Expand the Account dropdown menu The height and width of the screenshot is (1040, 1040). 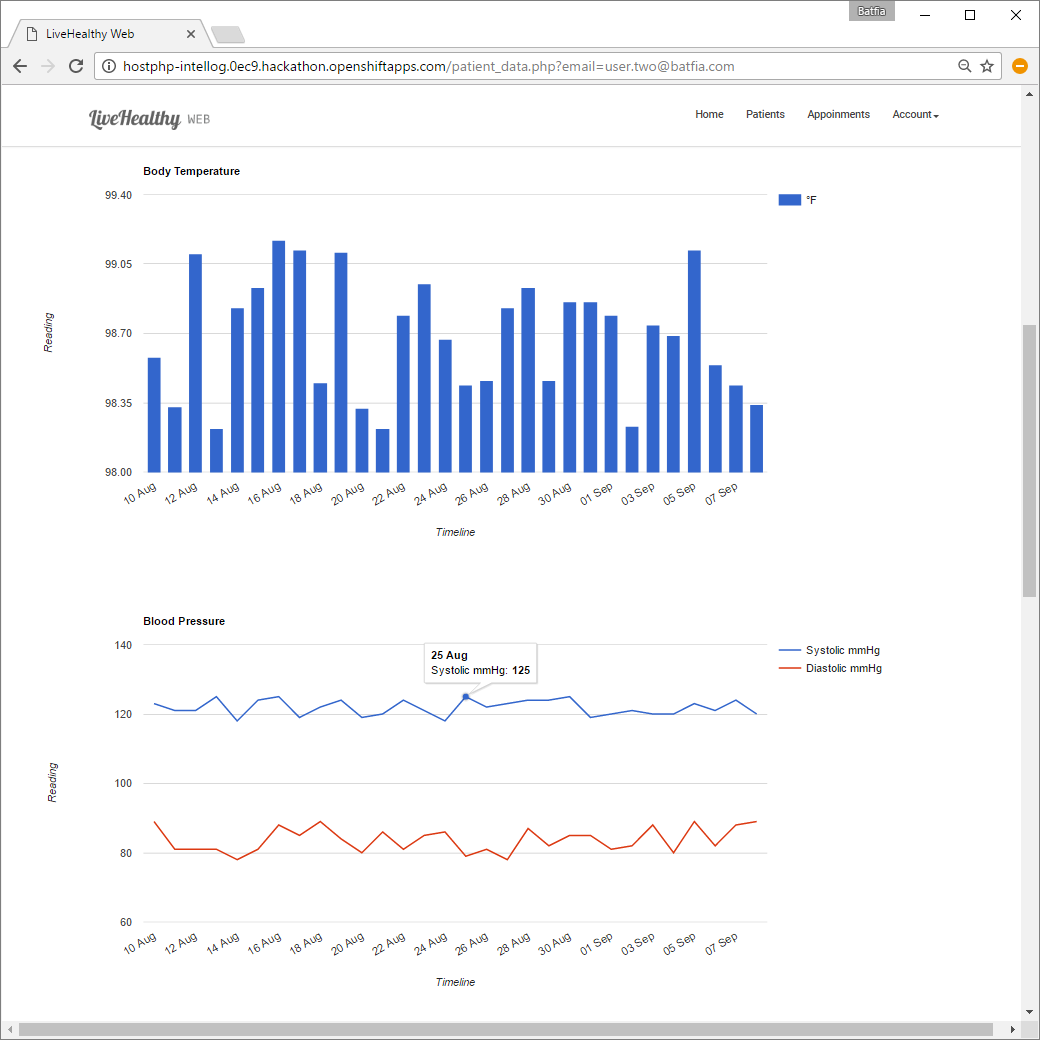[x=915, y=114]
